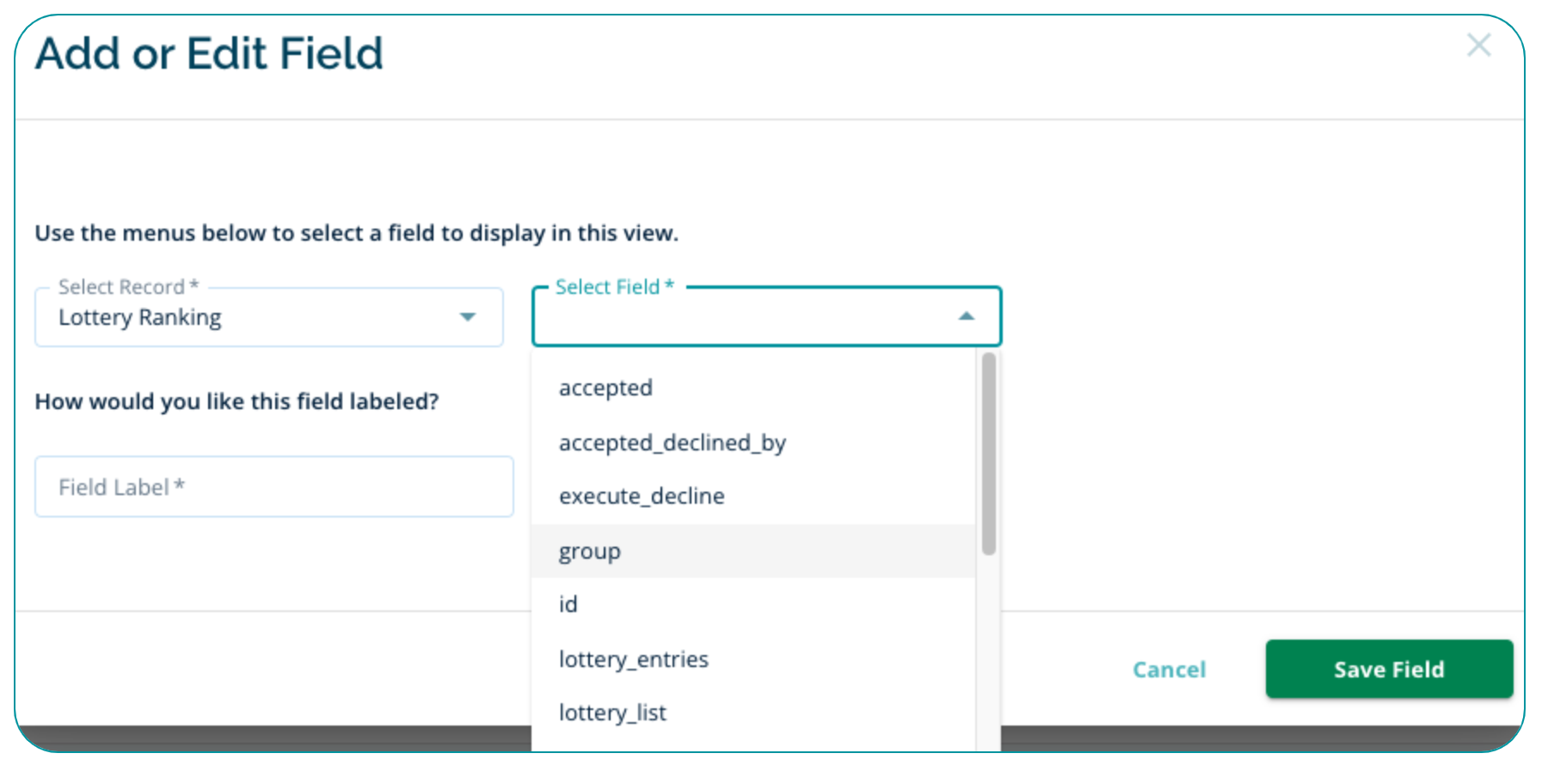Select lottery_entries from the dropdown list

pyautogui.click(x=634, y=659)
